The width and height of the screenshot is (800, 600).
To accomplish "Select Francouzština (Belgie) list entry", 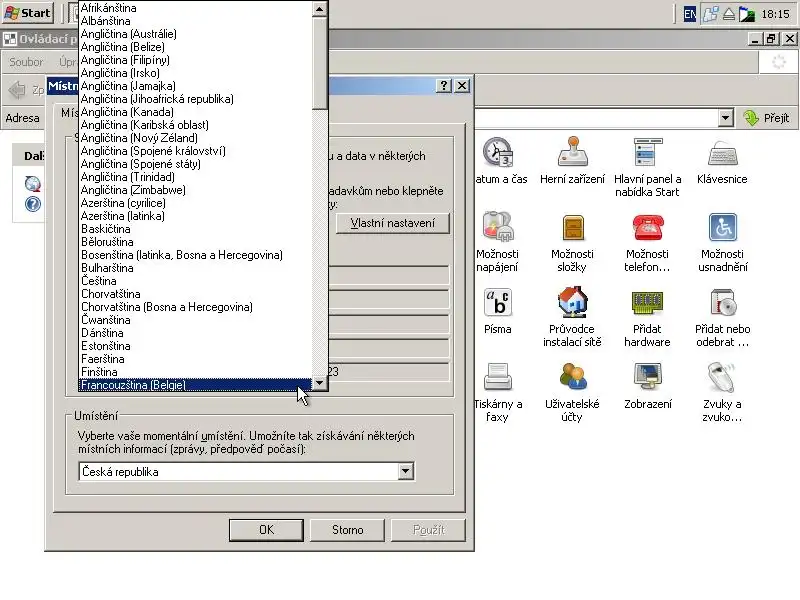I will point(196,385).
